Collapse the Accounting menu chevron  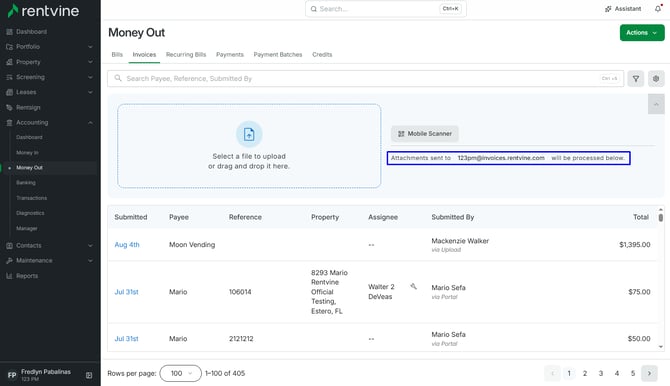tap(90, 123)
